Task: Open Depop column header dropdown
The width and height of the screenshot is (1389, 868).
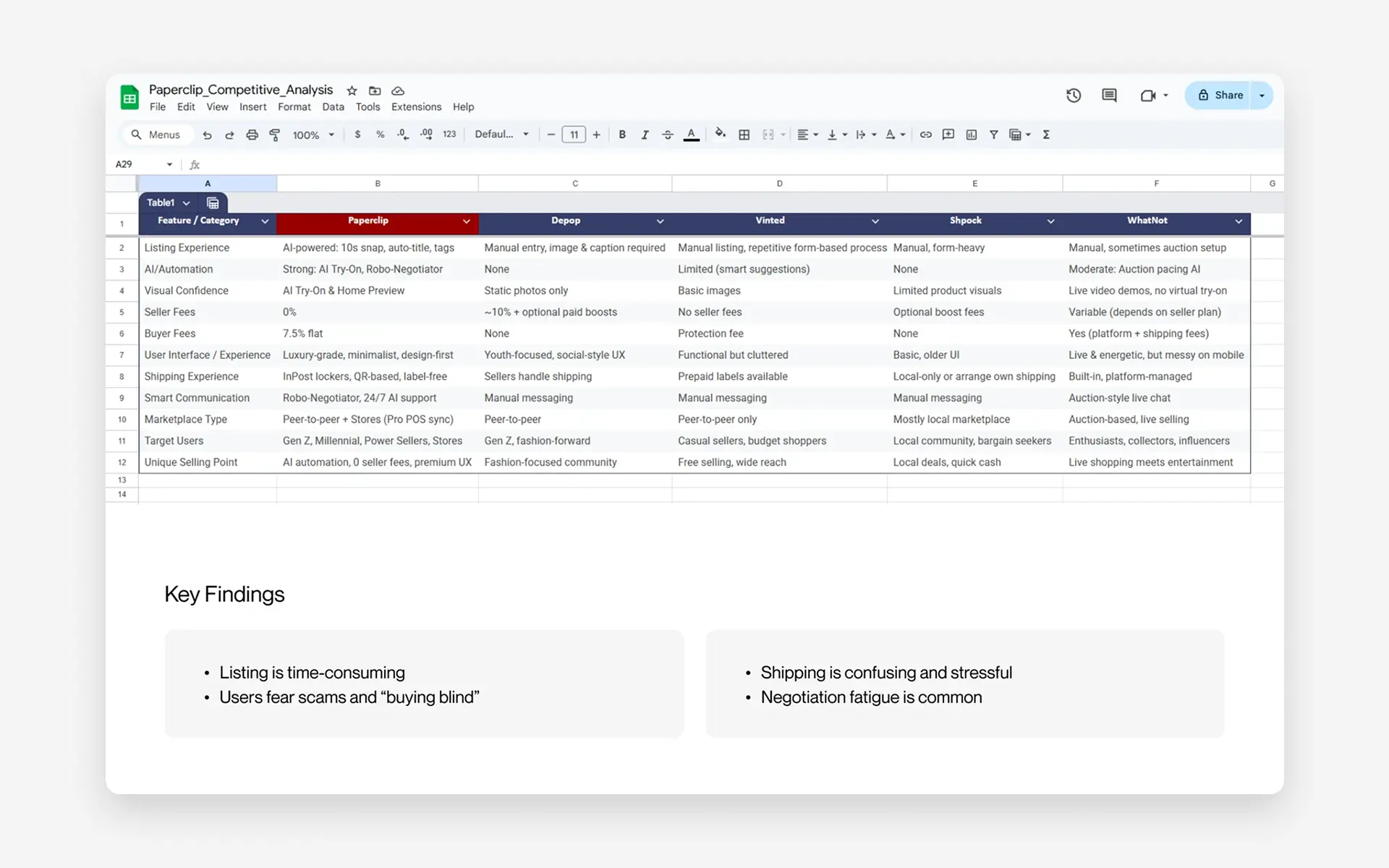Action: point(660,221)
